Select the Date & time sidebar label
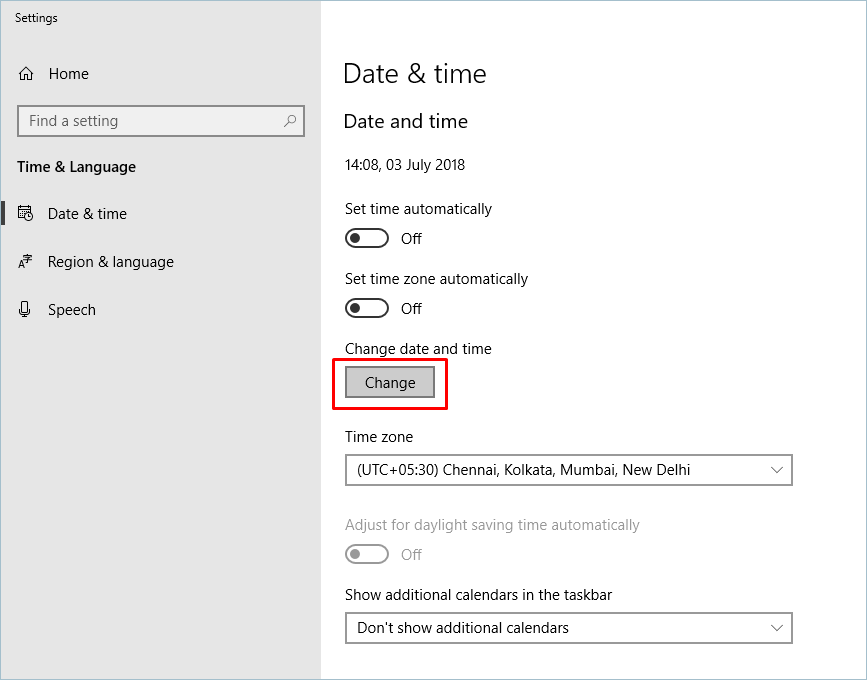Viewport: 867px width, 680px height. [x=87, y=214]
